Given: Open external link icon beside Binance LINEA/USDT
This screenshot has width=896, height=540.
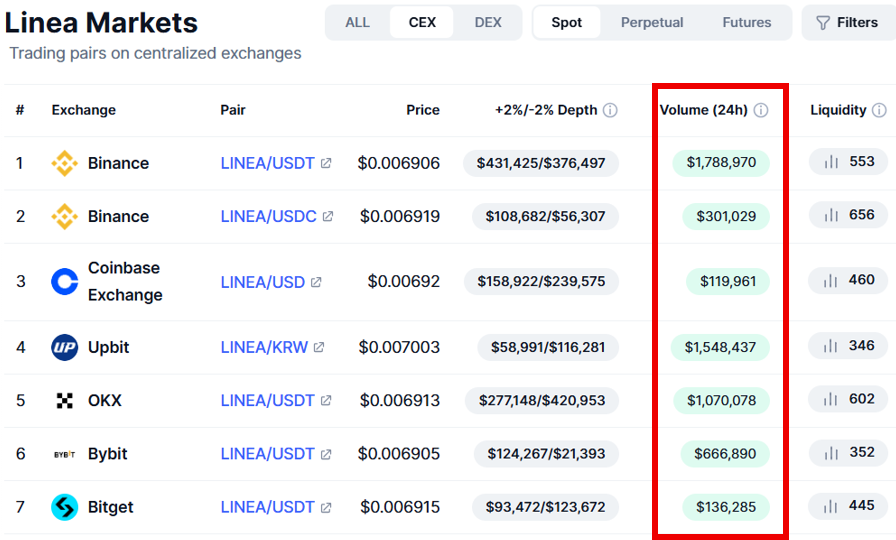Looking at the screenshot, I should click(326, 163).
